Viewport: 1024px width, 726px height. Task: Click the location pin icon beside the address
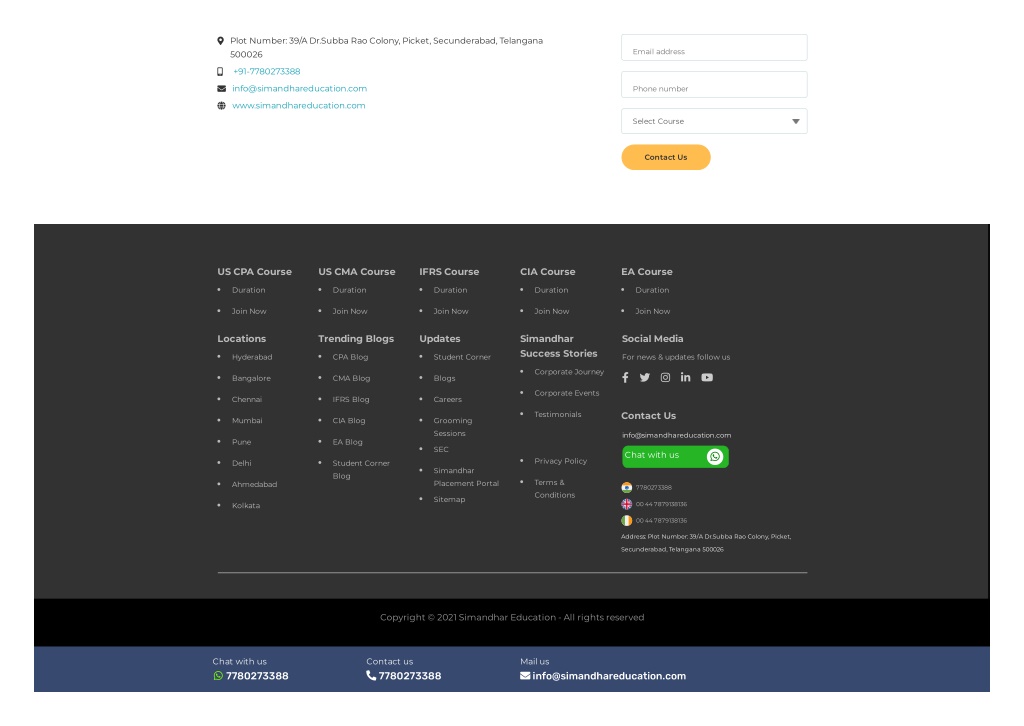pos(220,40)
